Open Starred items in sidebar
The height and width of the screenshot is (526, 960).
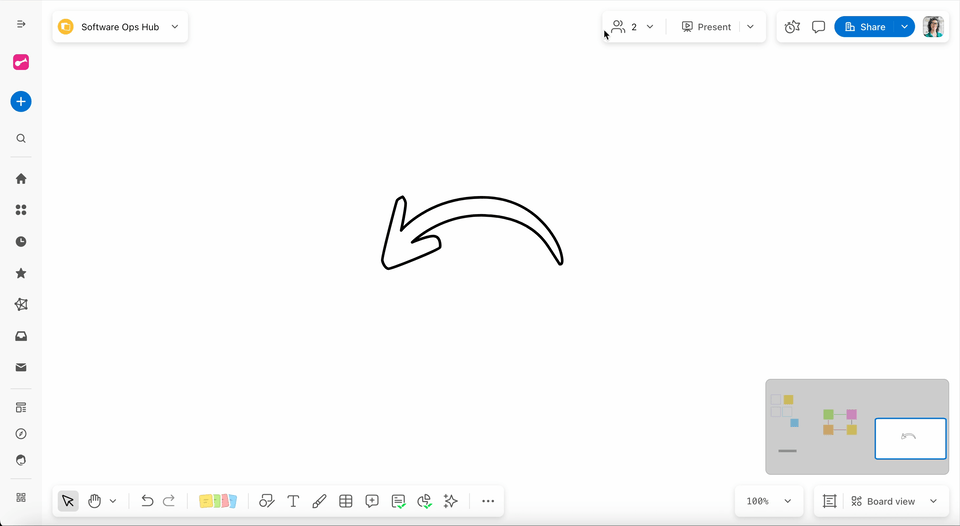pos(21,273)
